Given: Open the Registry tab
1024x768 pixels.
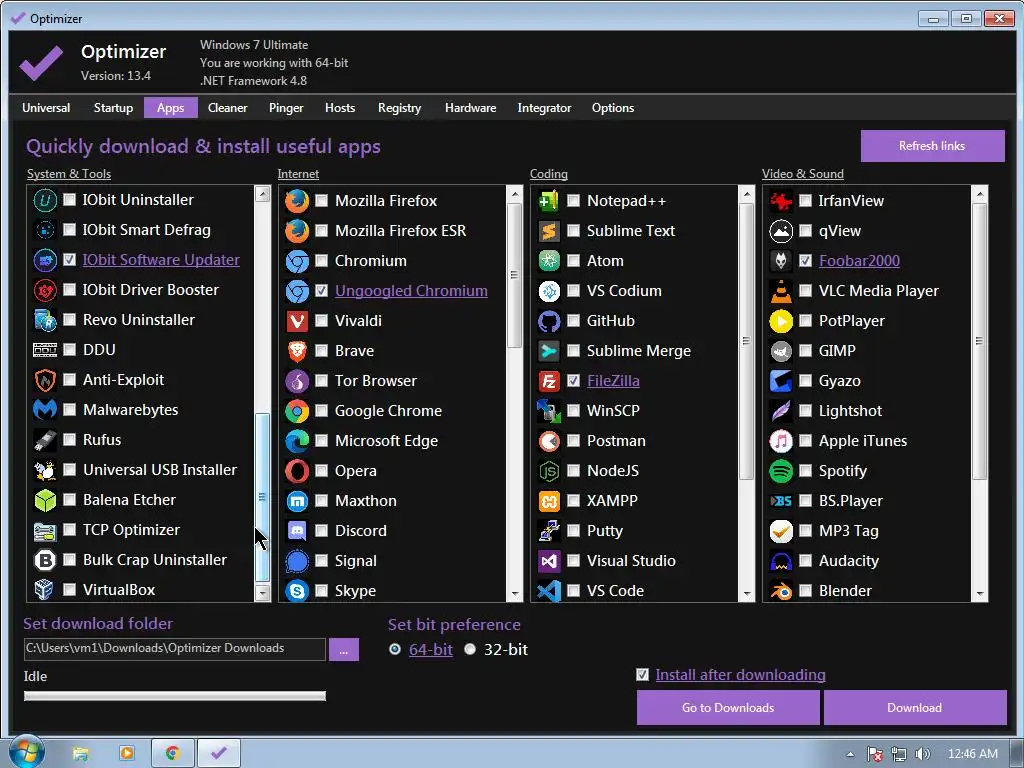Looking at the screenshot, I should (399, 108).
